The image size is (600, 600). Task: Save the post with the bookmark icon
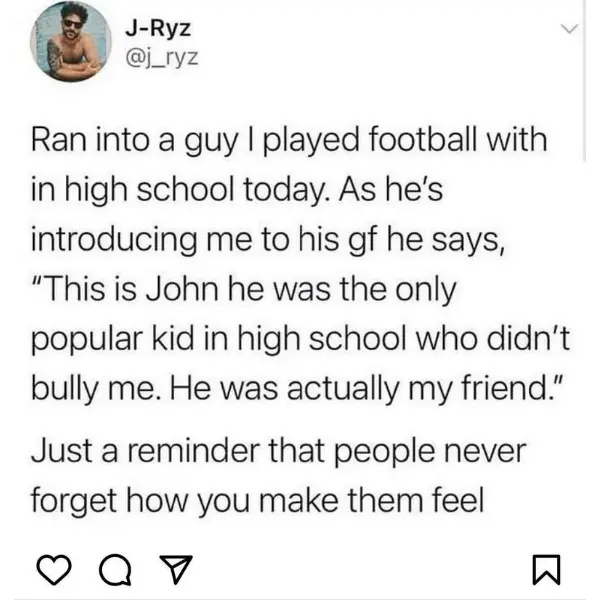pos(546,569)
